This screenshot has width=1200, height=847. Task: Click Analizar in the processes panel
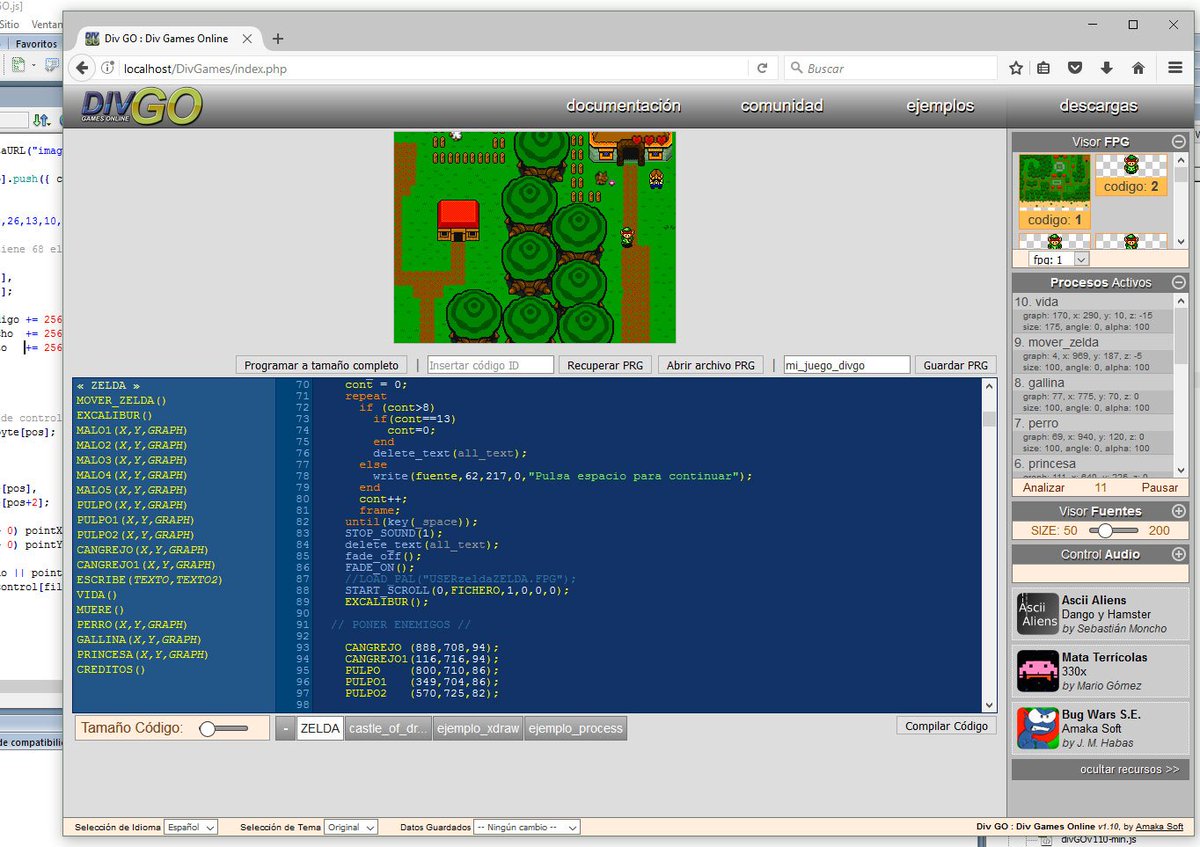[1043, 488]
